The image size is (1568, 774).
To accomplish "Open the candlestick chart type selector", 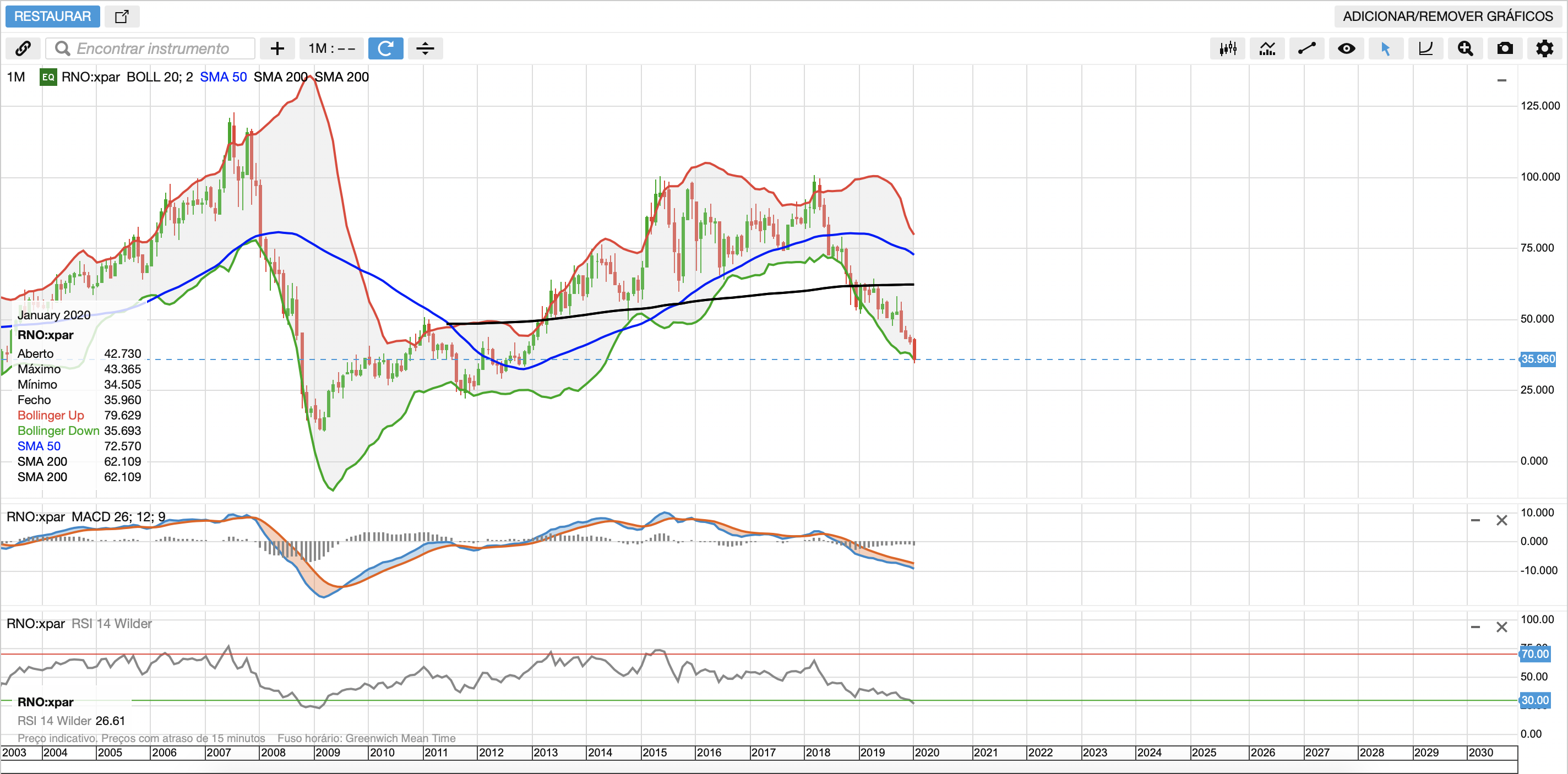I will [x=1227, y=48].
